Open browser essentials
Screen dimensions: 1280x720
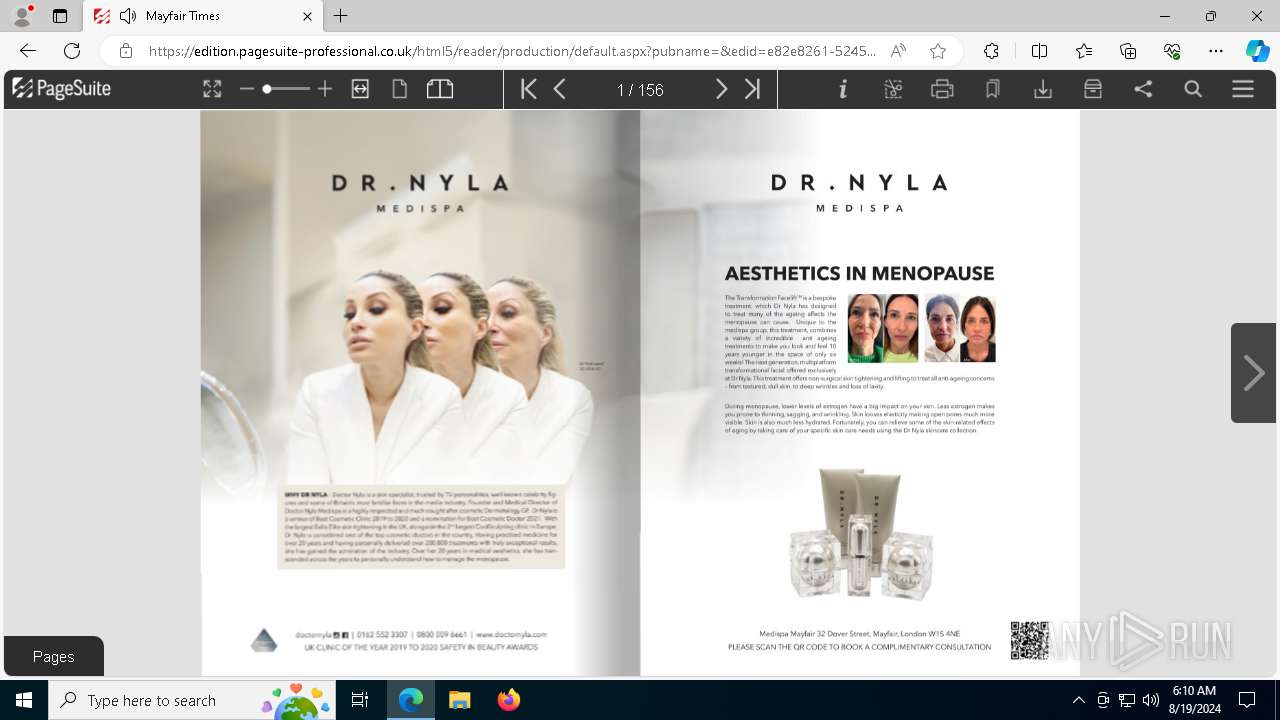coord(1172,51)
